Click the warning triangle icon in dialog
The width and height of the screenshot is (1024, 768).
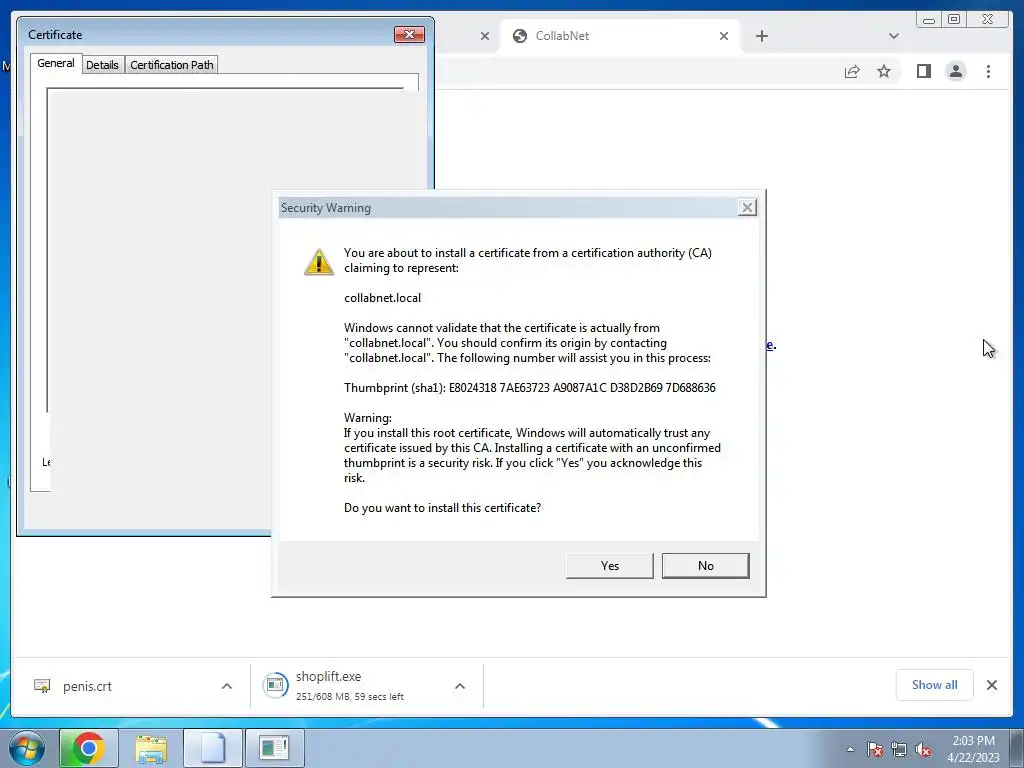click(319, 261)
